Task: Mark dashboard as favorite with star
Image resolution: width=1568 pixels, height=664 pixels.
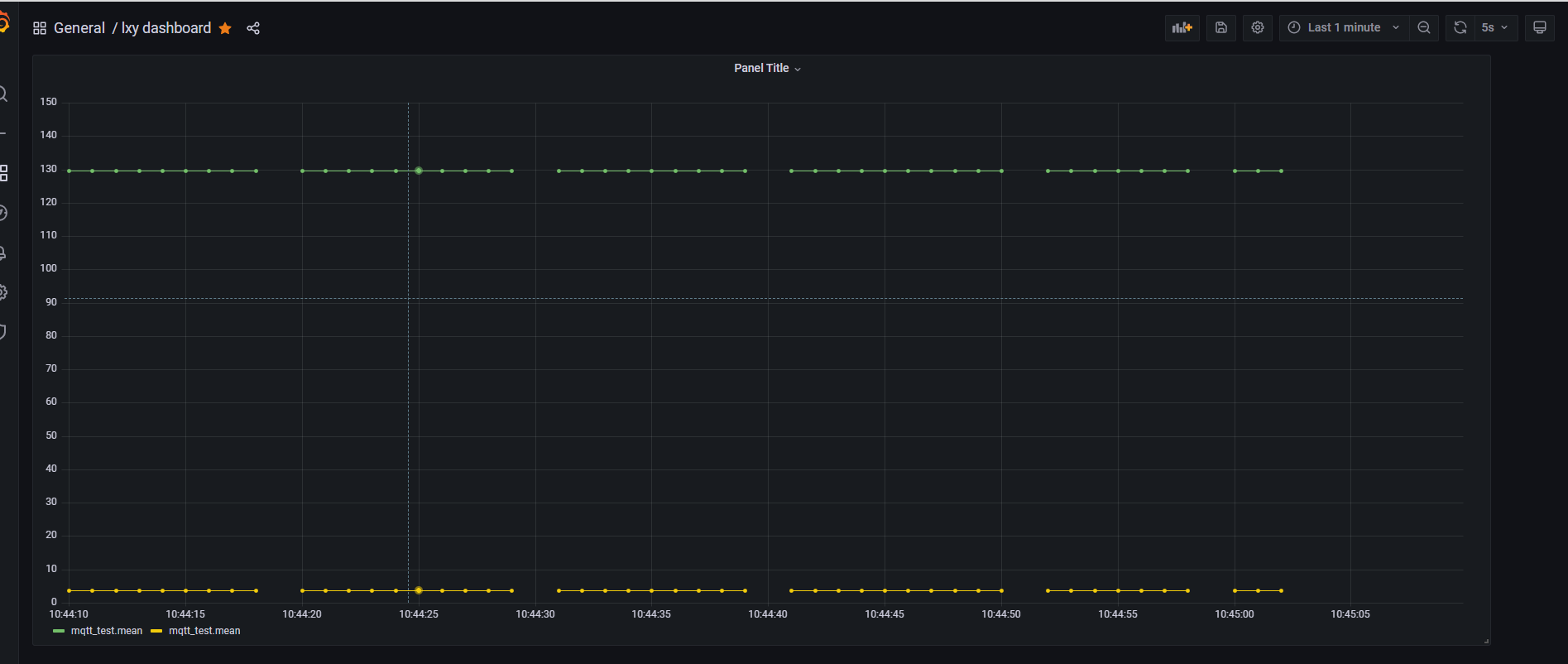Action: tap(225, 28)
